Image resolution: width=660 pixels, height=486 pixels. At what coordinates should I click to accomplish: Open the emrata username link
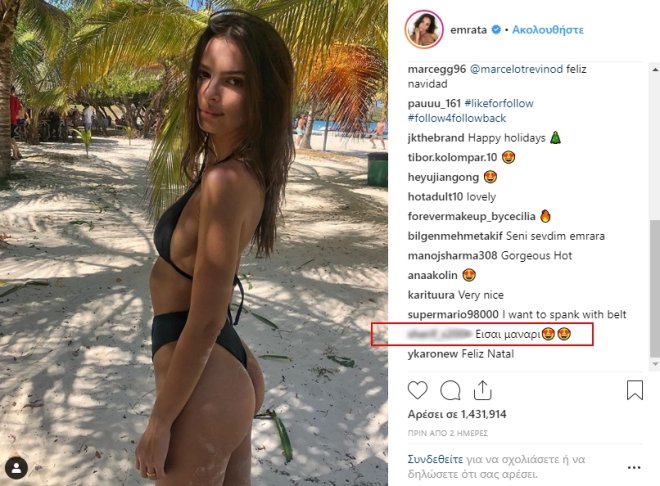click(468, 30)
